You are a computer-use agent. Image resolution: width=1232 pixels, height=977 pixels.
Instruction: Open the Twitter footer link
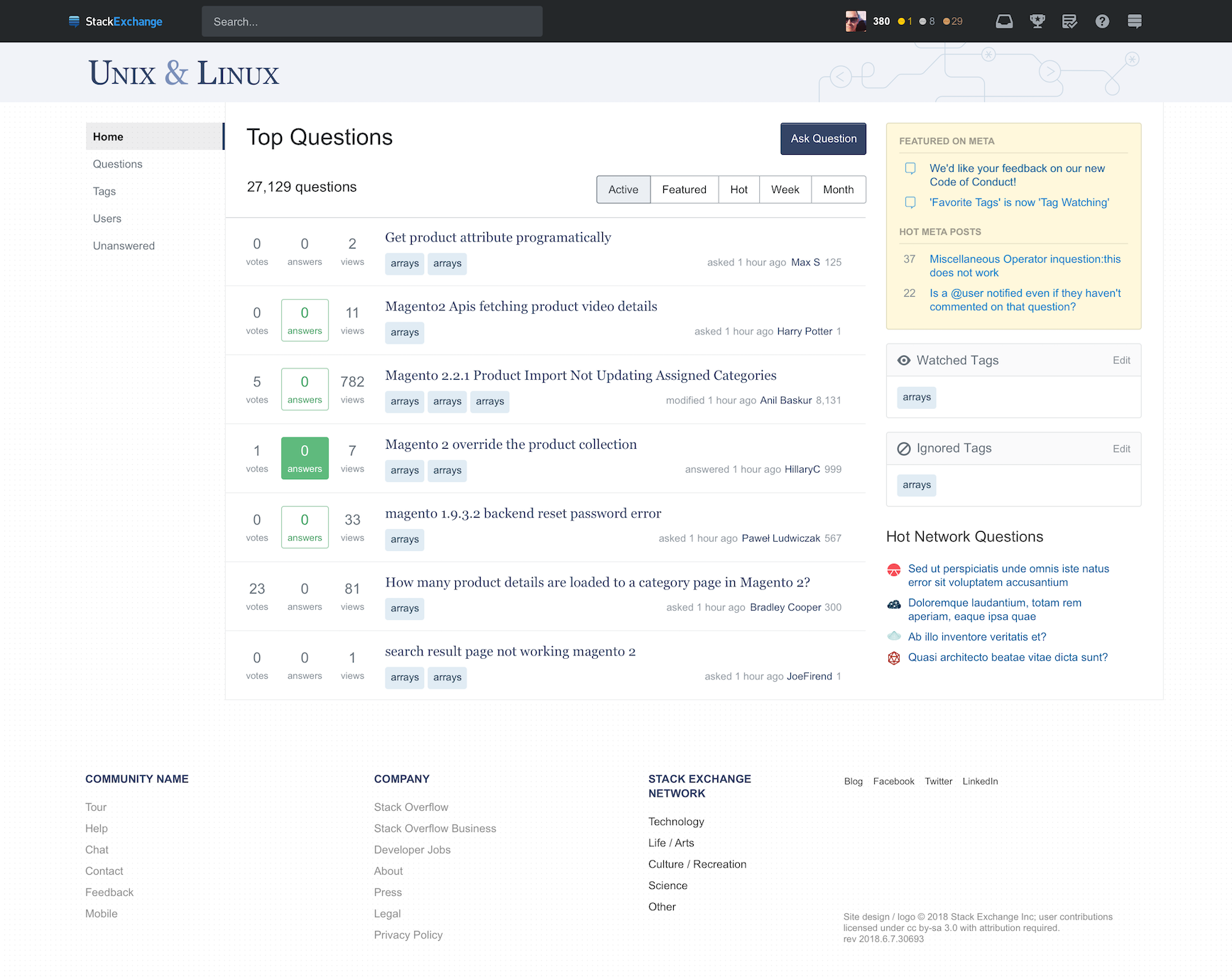click(939, 781)
